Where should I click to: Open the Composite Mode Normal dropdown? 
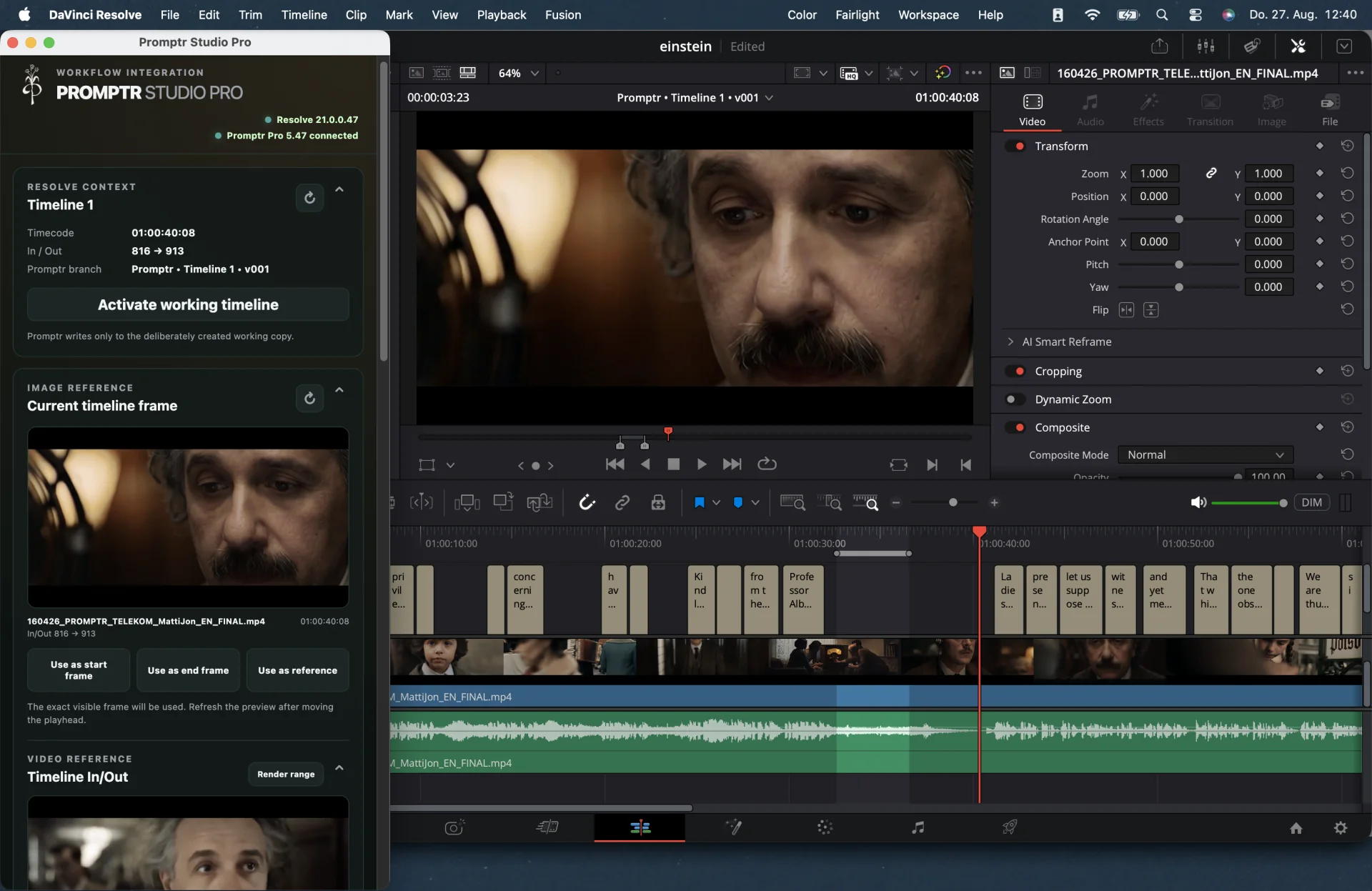click(x=1205, y=455)
